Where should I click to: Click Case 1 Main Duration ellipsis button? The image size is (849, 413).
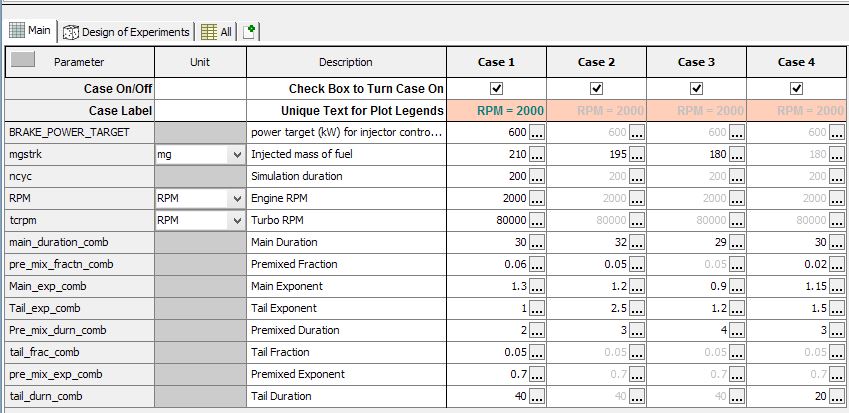pyautogui.click(x=537, y=242)
